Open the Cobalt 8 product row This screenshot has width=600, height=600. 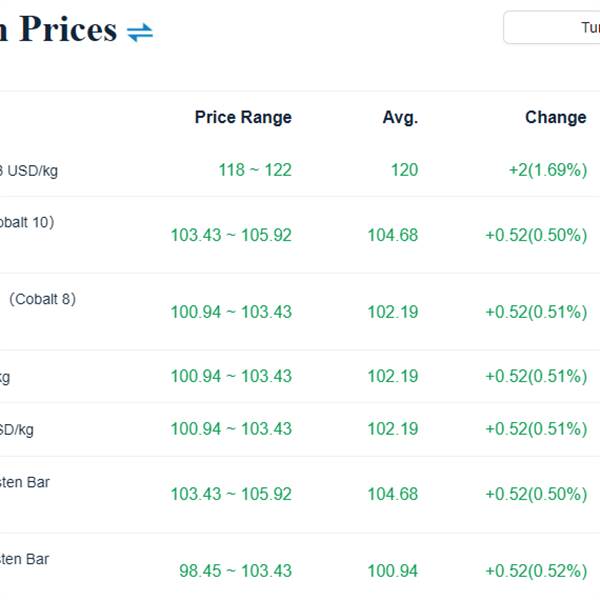coord(42,299)
